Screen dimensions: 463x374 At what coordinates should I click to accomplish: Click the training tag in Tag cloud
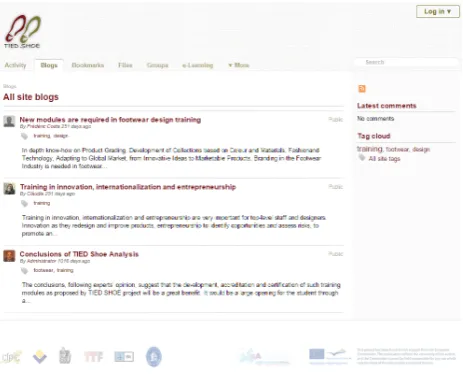point(370,149)
